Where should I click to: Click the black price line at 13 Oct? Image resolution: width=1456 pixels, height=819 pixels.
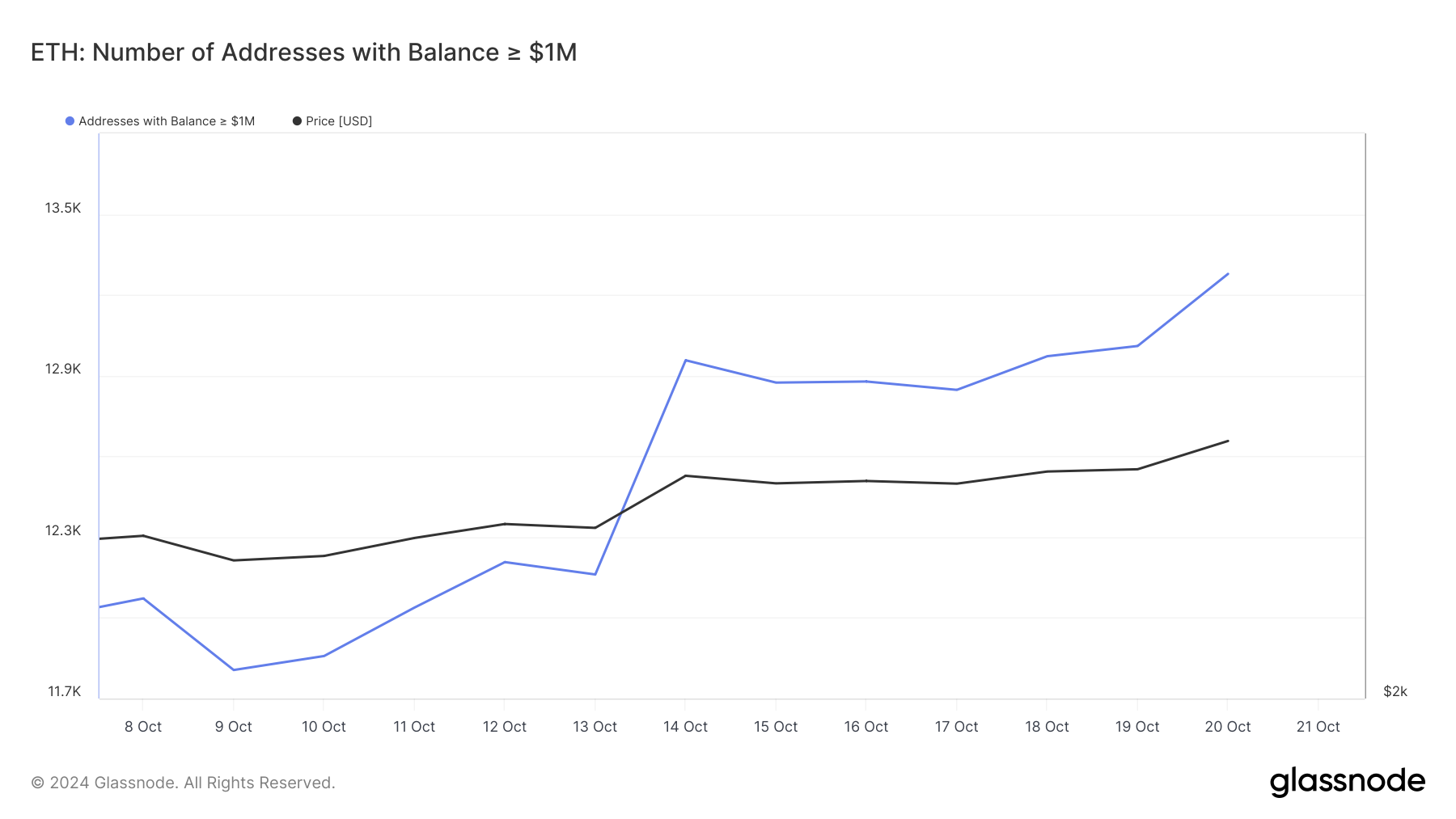(x=596, y=526)
